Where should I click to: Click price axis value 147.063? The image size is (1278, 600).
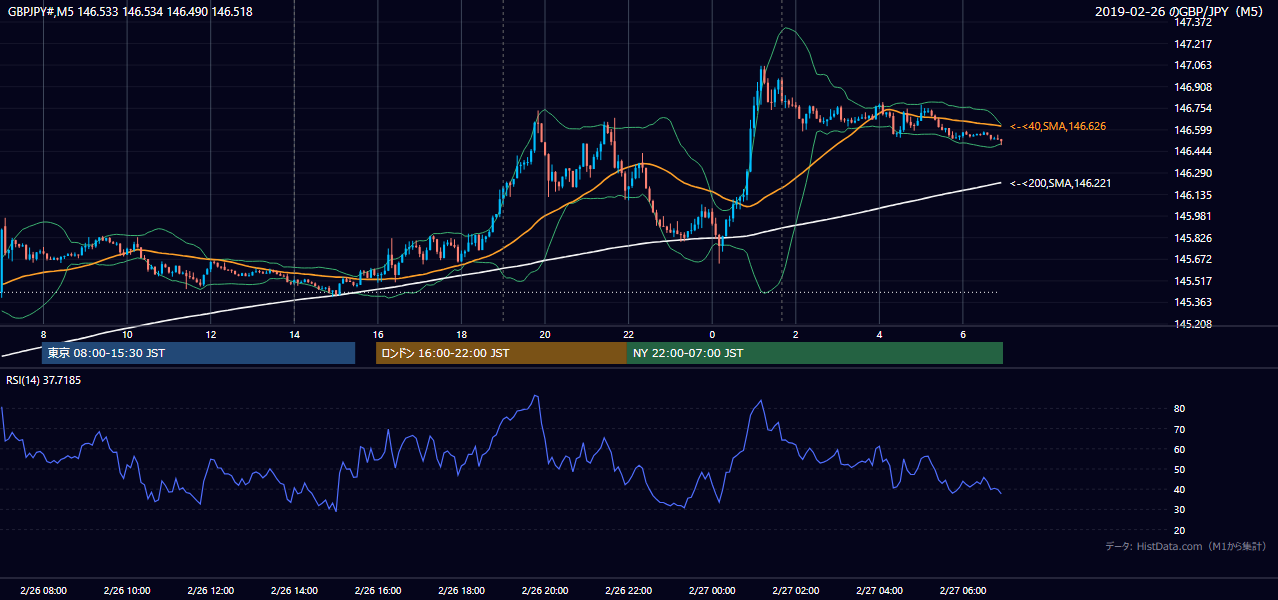pyautogui.click(x=1192, y=65)
